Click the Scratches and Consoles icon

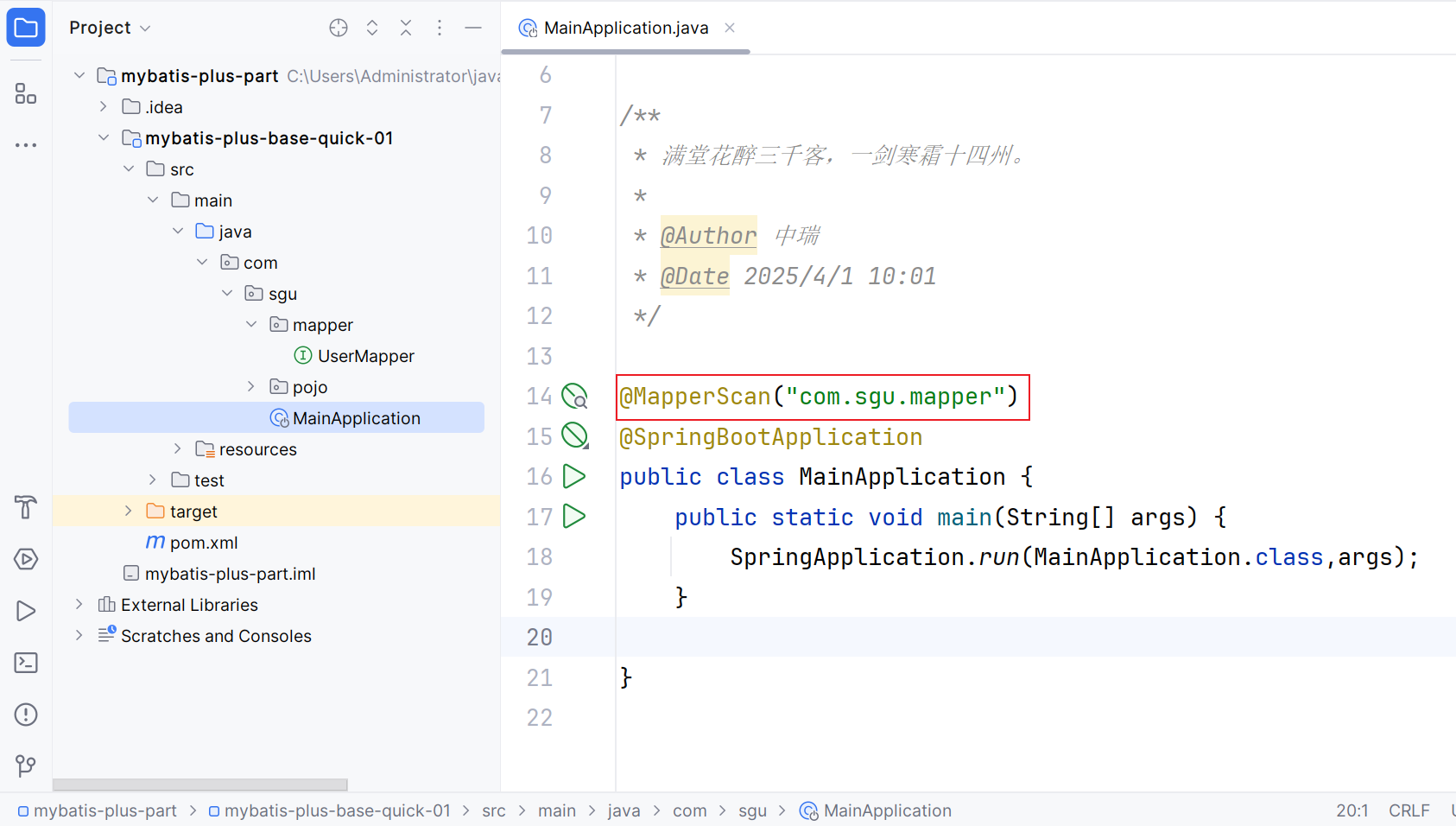(x=107, y=634)
